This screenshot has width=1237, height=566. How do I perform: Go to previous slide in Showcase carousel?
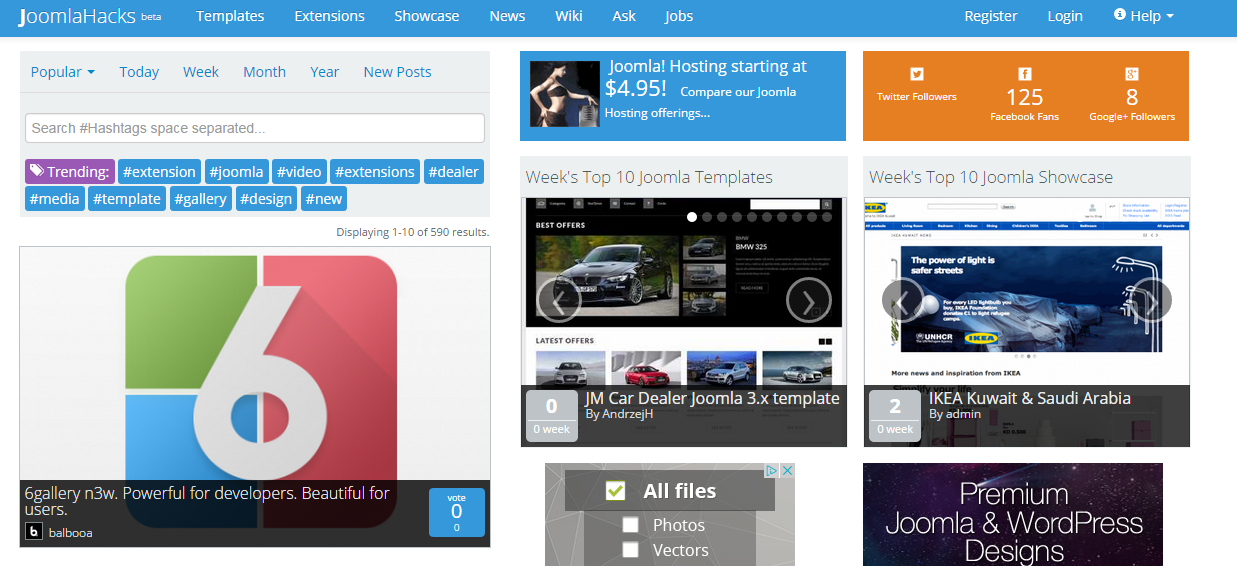[x=903, y=300]
